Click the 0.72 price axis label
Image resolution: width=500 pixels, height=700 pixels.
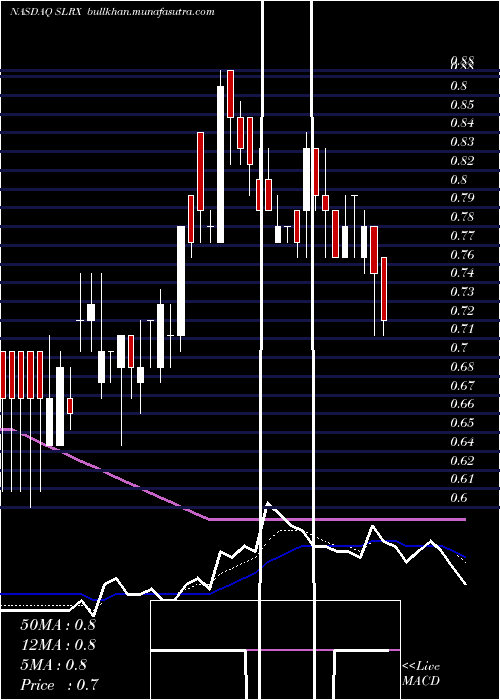pyautogui.click(x=462, y=310)
